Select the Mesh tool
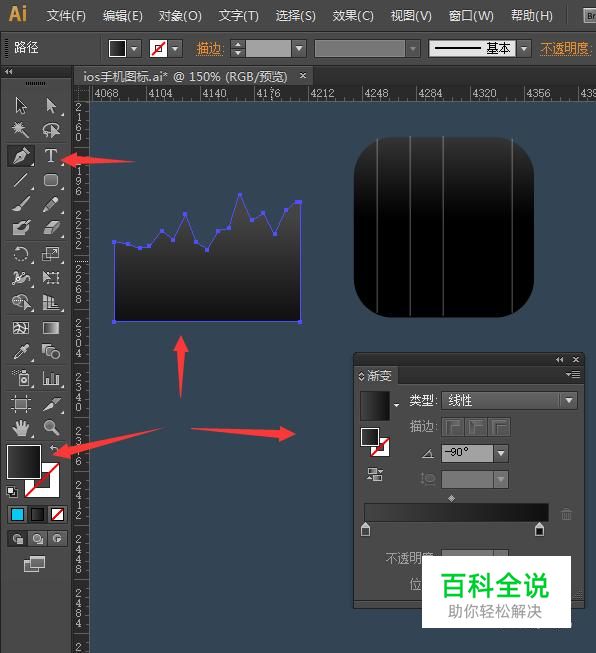Screen dimensions: 596x653 pos(21,328)
